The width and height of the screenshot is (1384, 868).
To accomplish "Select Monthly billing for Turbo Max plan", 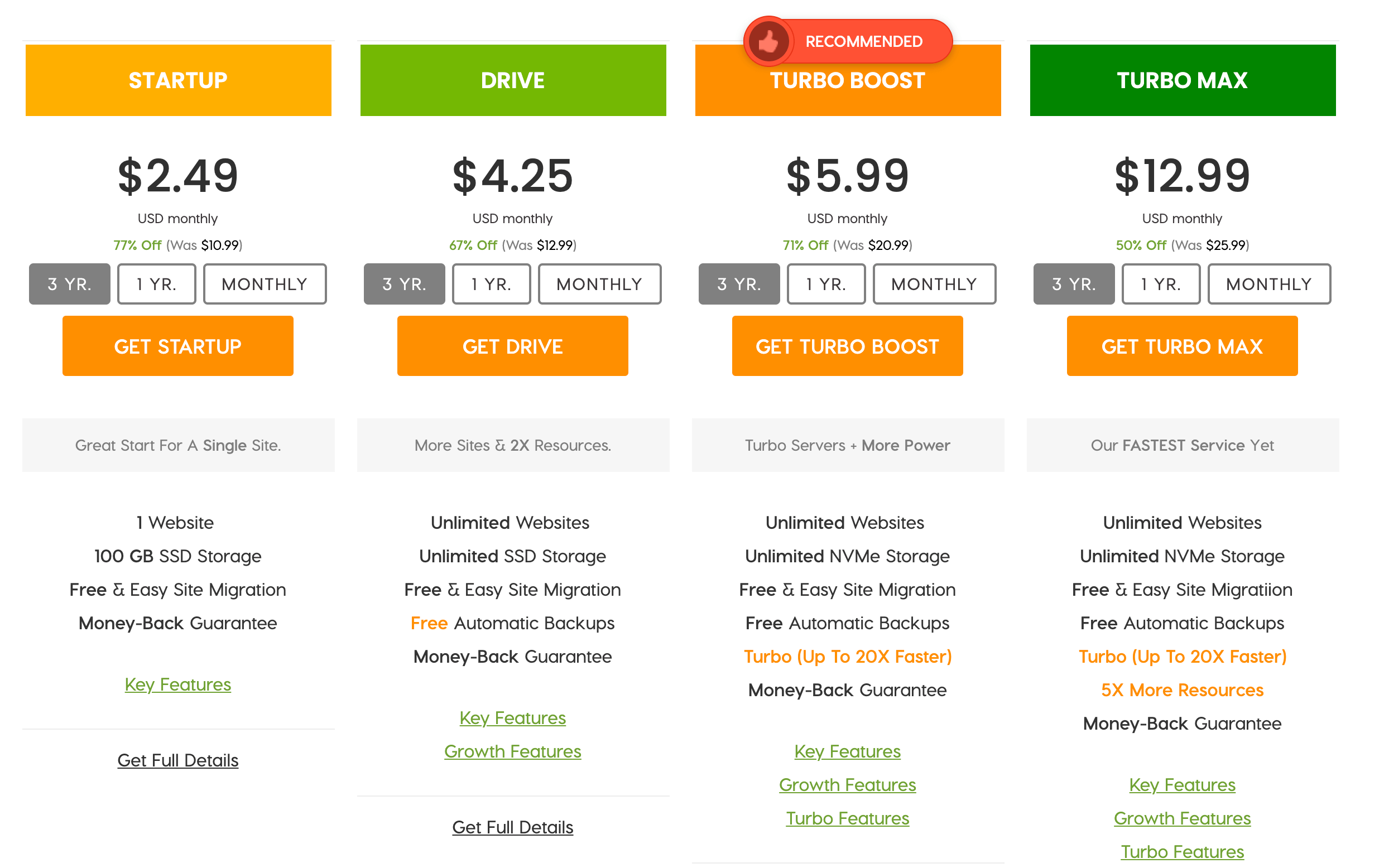I will tap(1268, 283).
